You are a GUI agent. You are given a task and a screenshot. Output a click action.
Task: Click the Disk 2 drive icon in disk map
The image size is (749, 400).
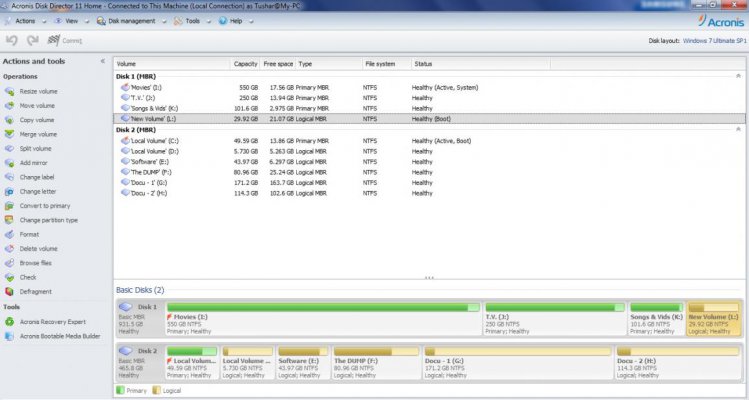pyautogui.click(x=126, y=351)
